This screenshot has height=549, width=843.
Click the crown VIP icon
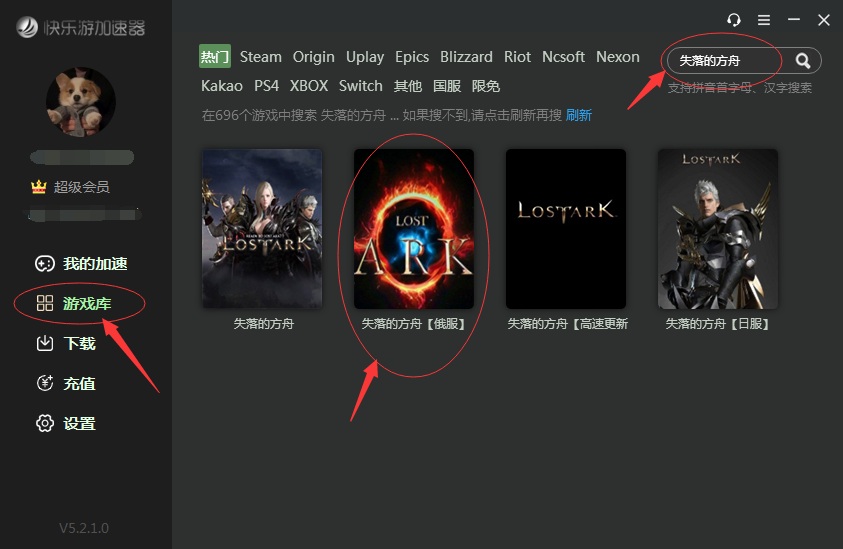39,187
